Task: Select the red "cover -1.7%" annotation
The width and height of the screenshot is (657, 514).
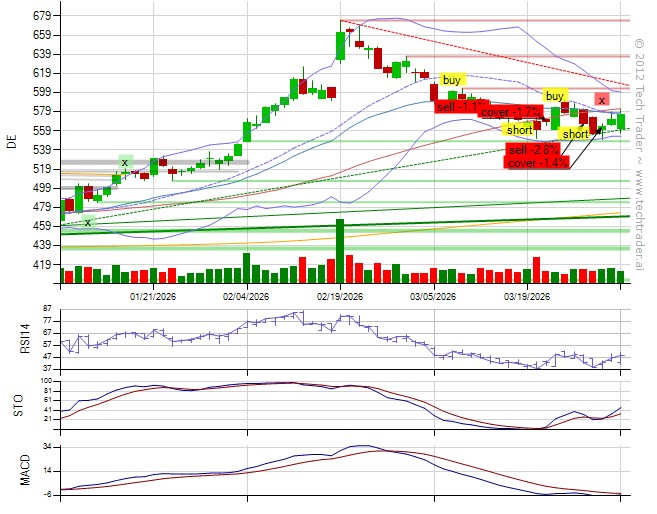Action: click(508, 113)
